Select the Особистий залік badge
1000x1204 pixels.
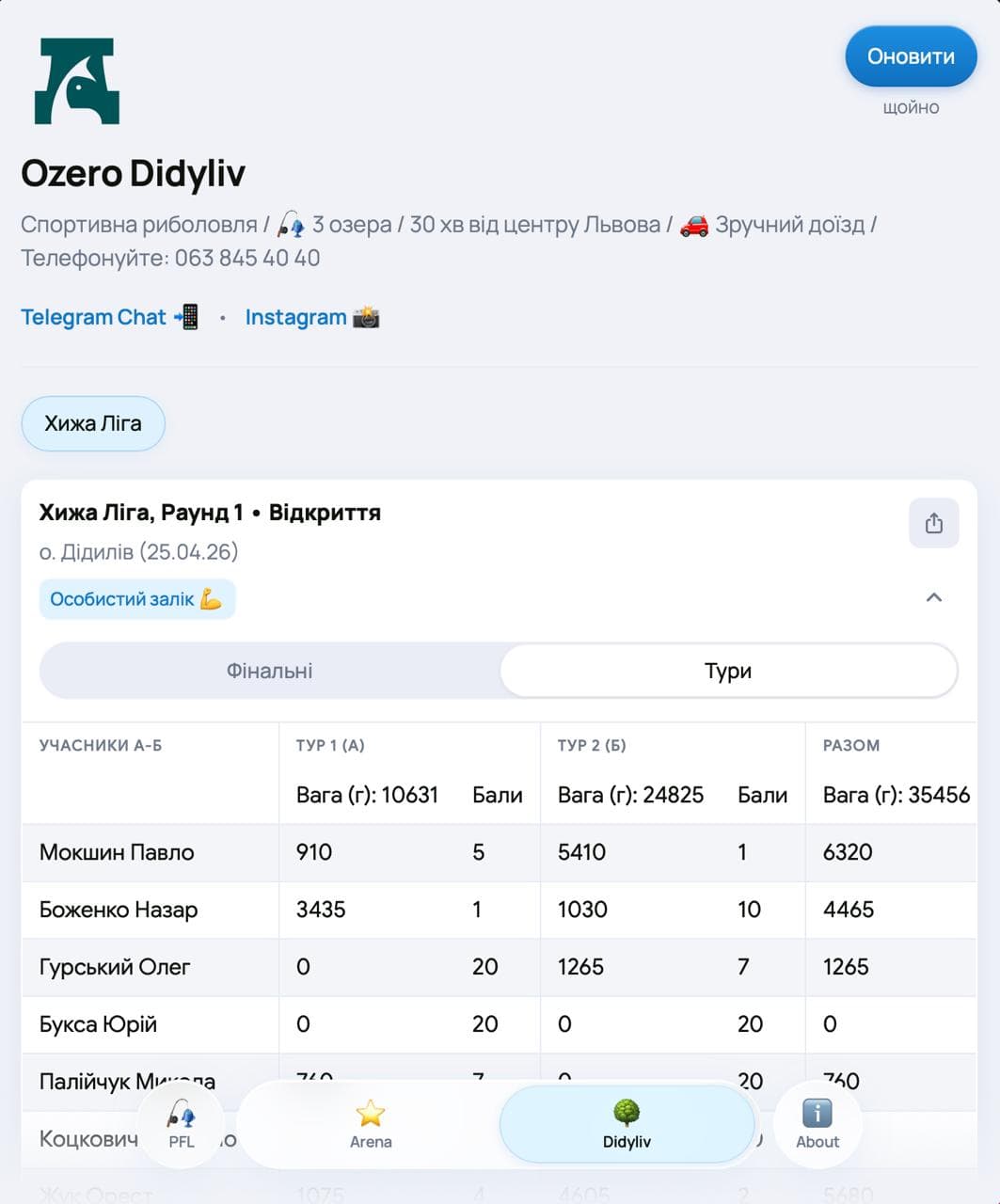[x=137, y=599]
